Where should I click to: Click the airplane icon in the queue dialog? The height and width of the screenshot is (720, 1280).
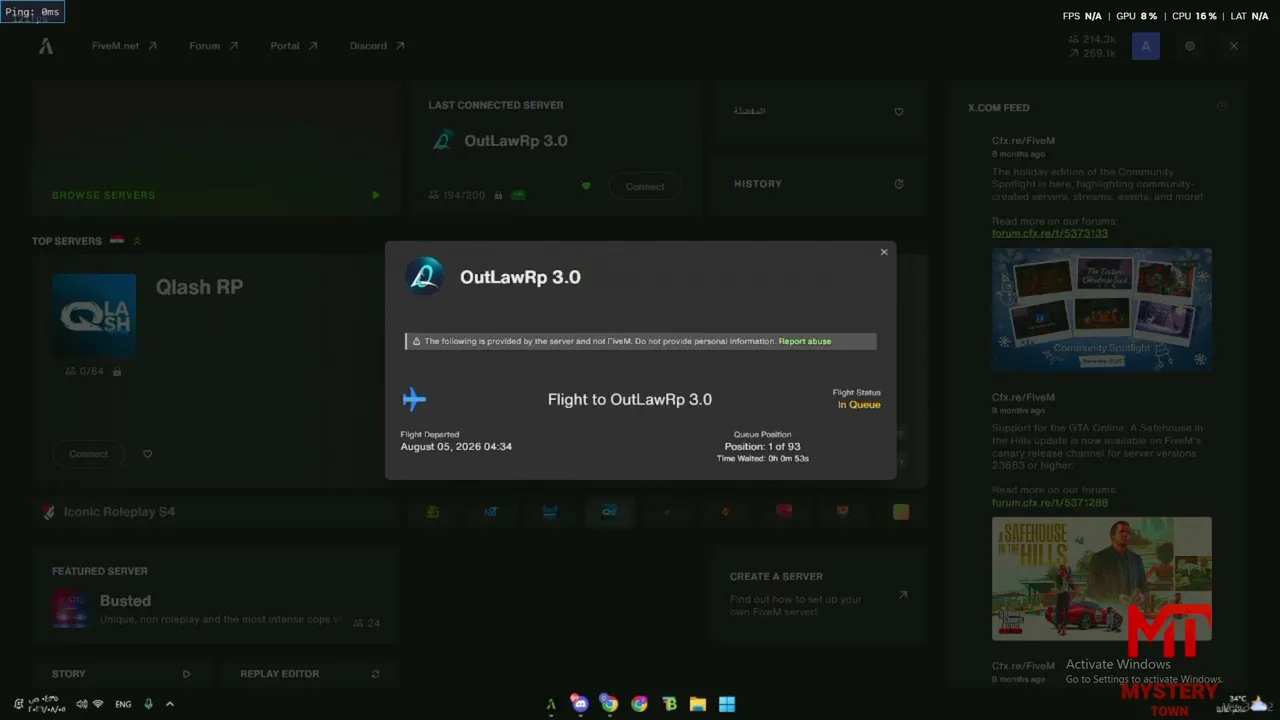pyautogui.click(x=414, y=400)
